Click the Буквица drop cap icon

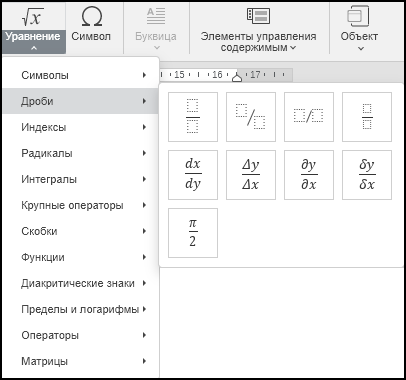pyautogui.click(x=156, y=16)
